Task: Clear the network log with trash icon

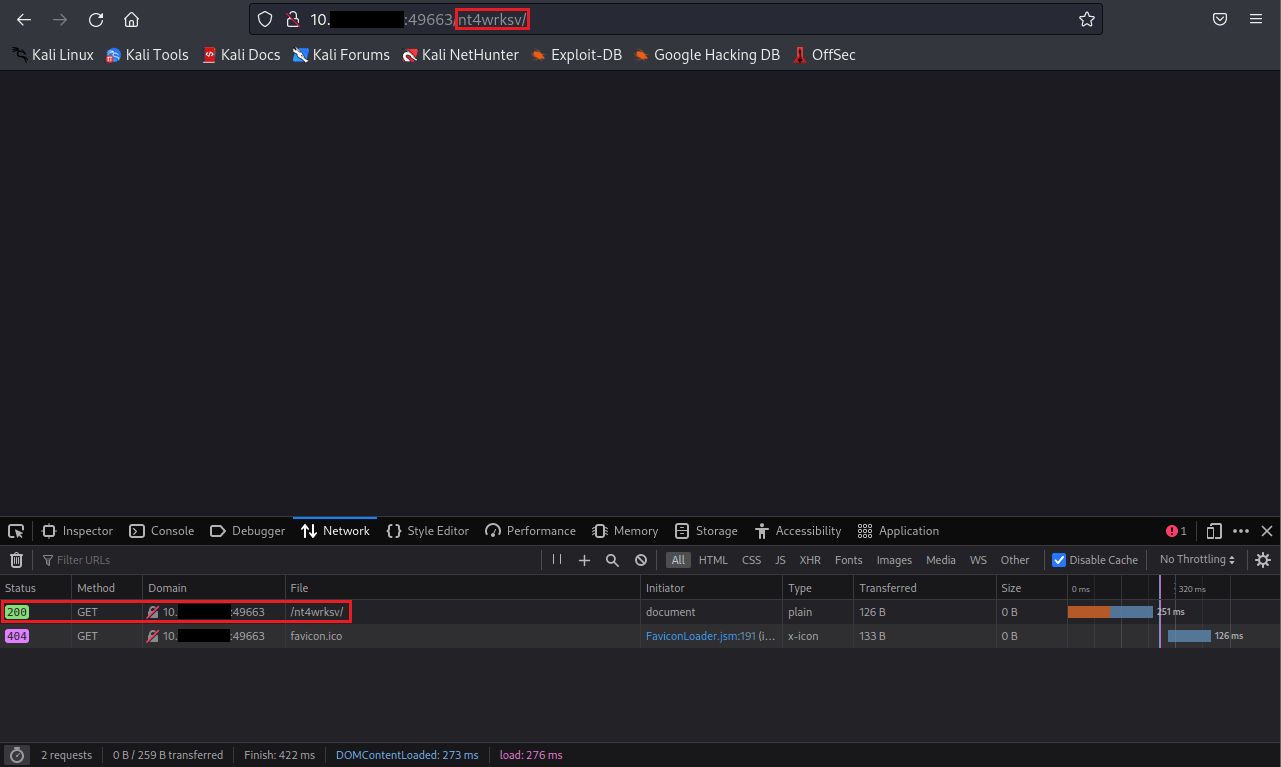Action: click(16, 560)
